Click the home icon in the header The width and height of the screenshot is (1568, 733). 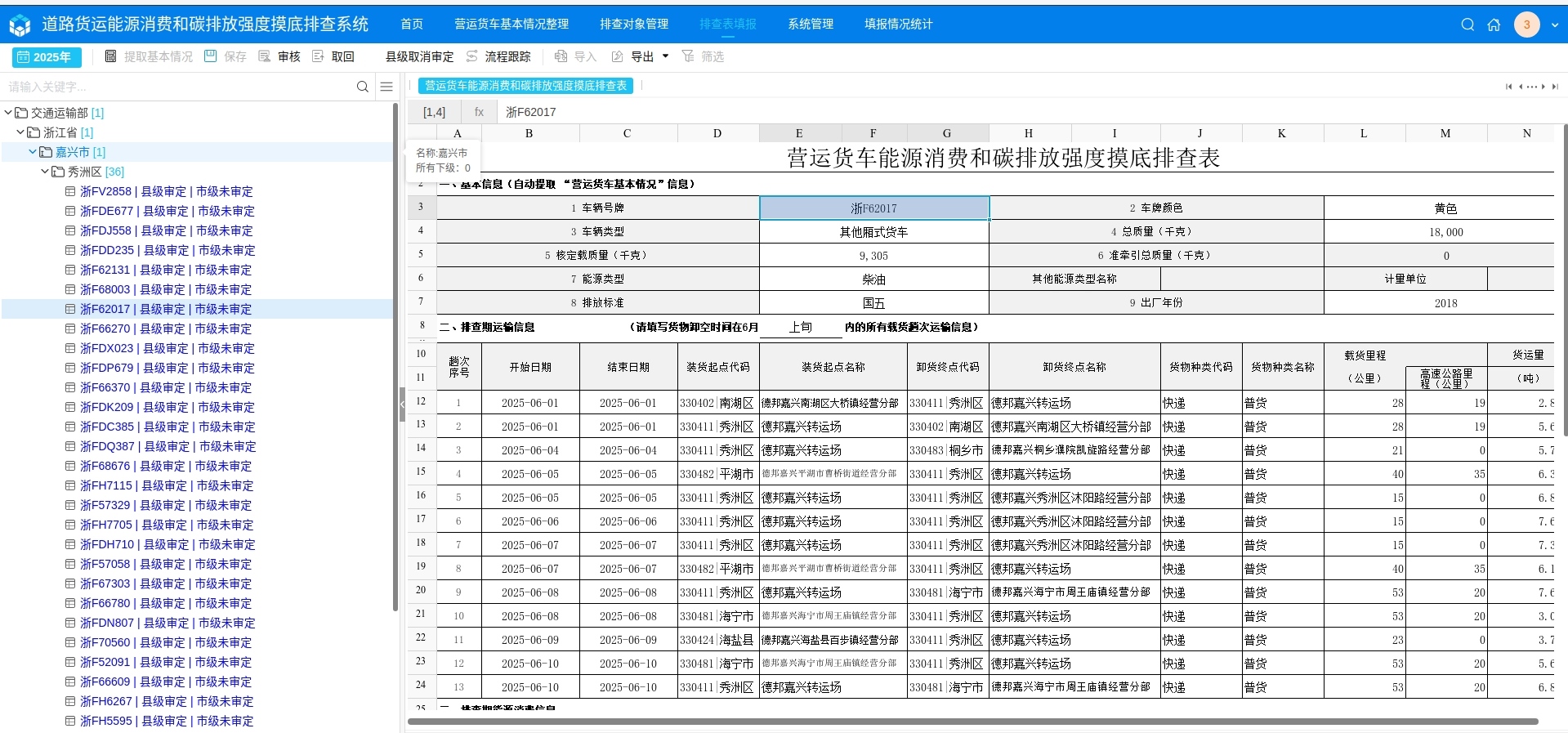coord(1494,25)
